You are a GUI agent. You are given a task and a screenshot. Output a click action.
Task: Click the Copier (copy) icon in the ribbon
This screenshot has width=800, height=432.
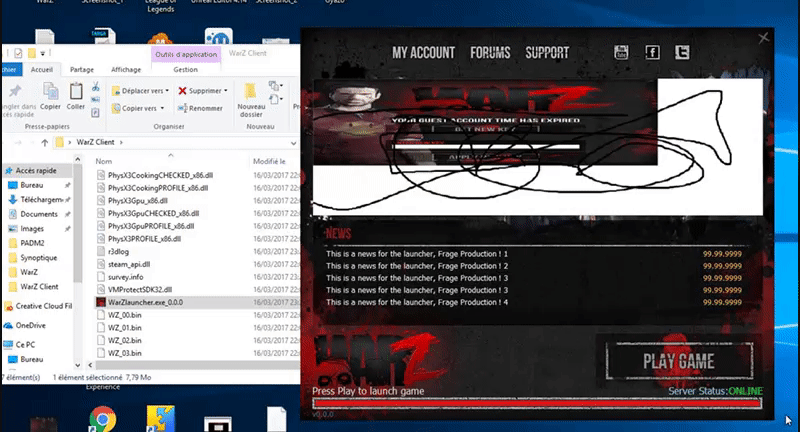51,92
